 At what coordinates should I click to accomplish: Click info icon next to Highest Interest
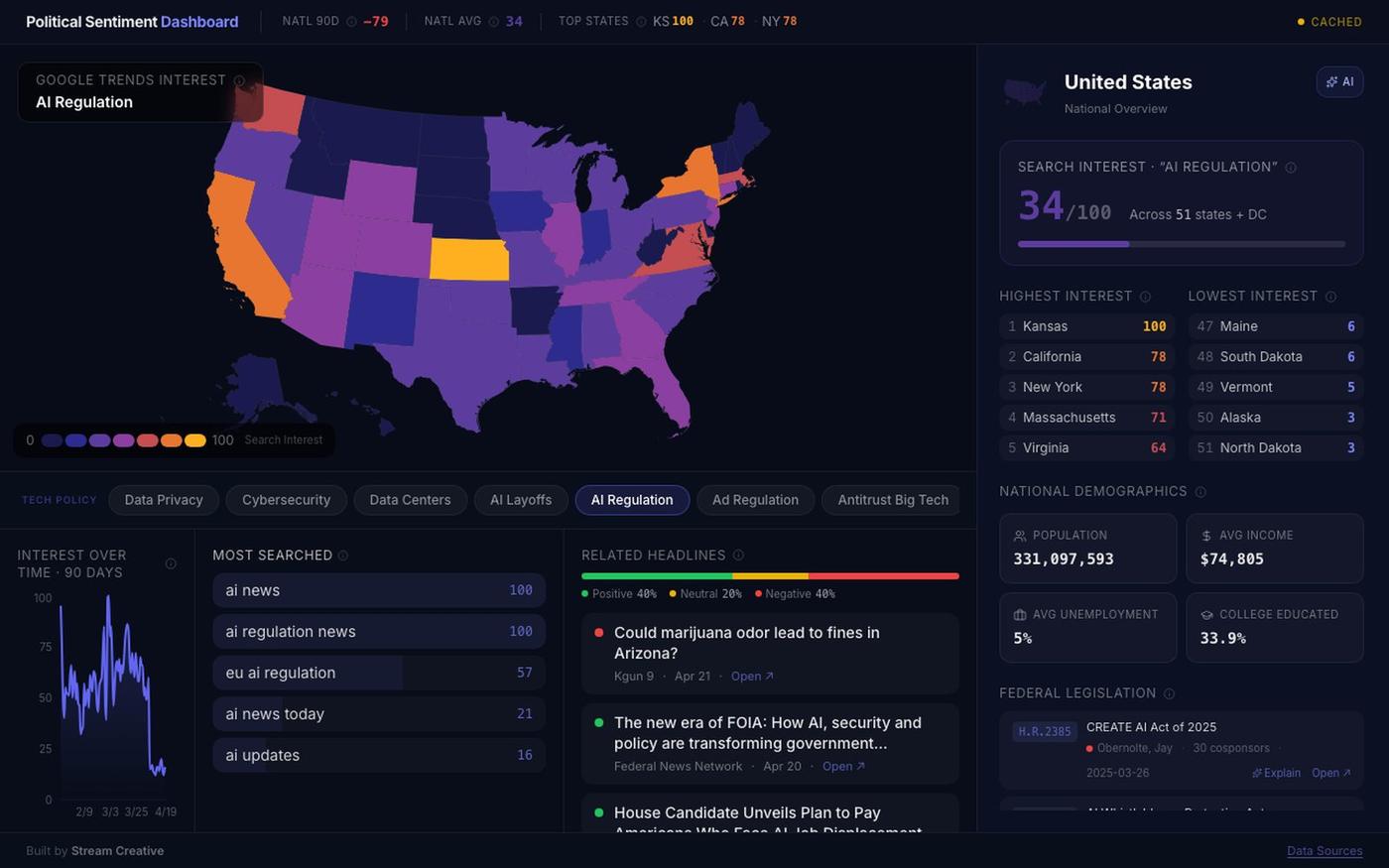1145,297
